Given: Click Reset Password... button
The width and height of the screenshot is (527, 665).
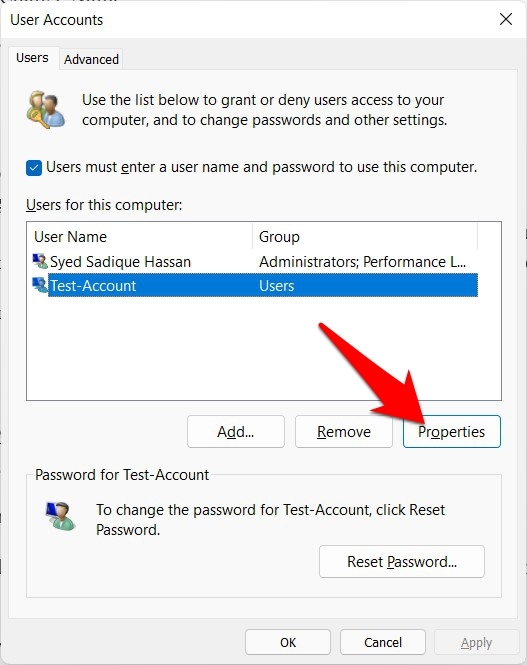Looking at the screenshot, I should point(402,562).
